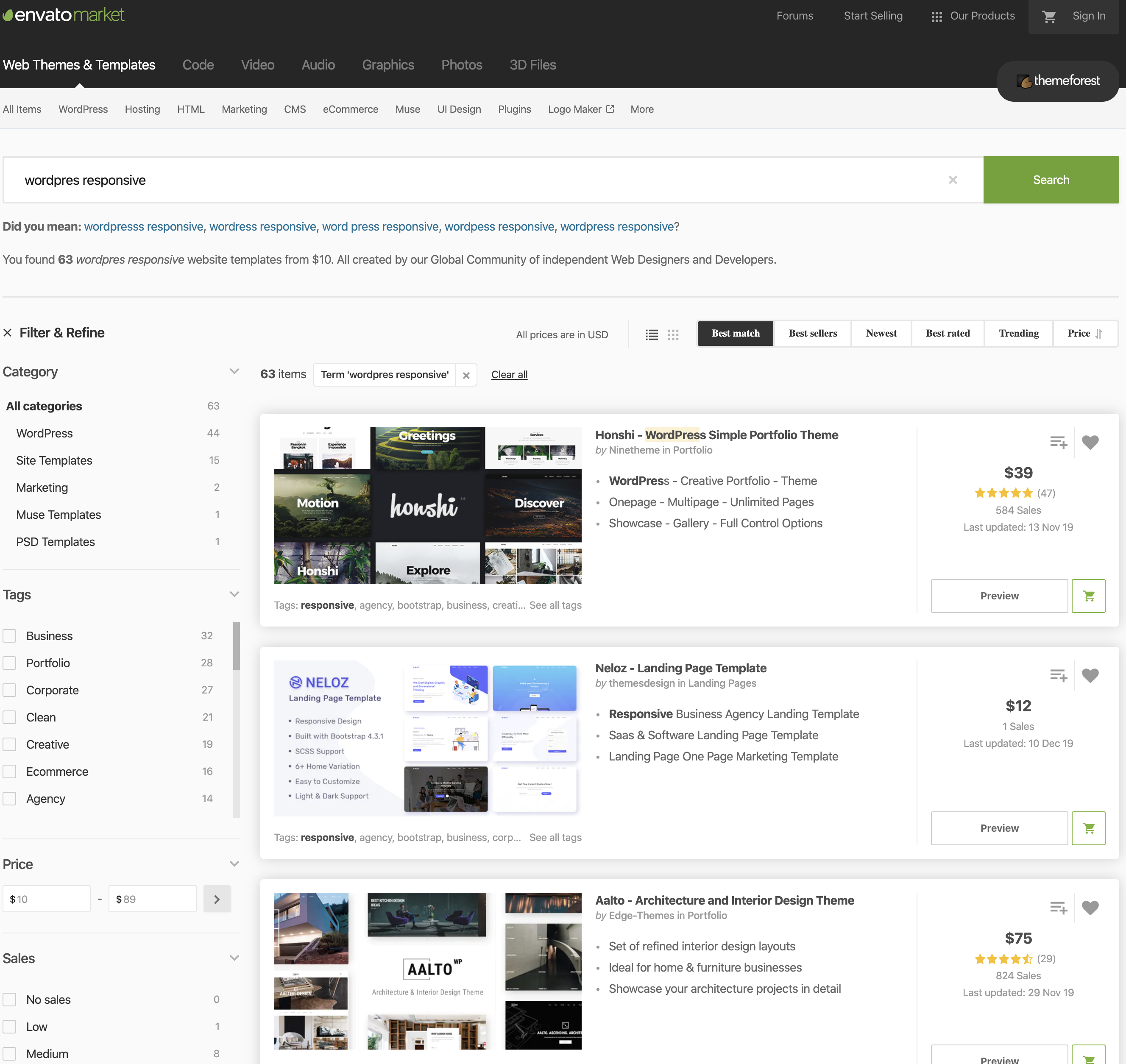
Task: Expand all tags for Honshi theme
Action: click(x=555, y=605)
